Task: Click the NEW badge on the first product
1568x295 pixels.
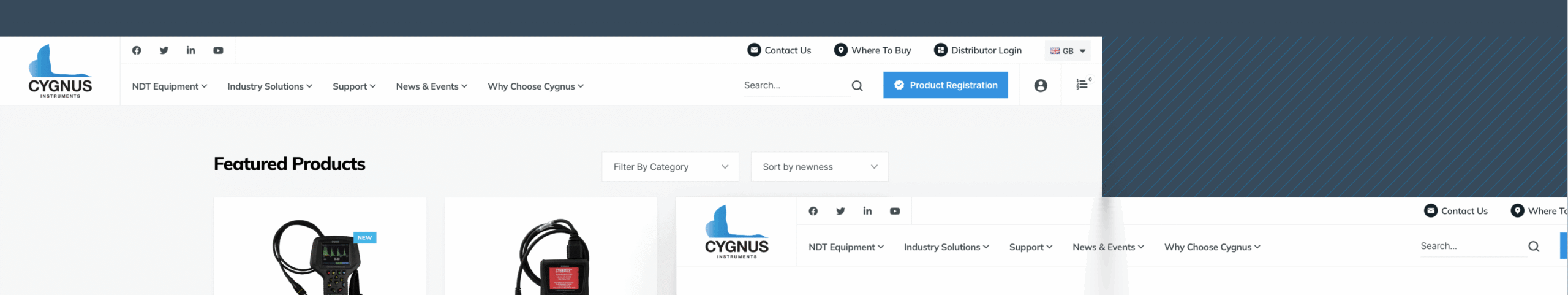Action: click(x=364, y=238)
